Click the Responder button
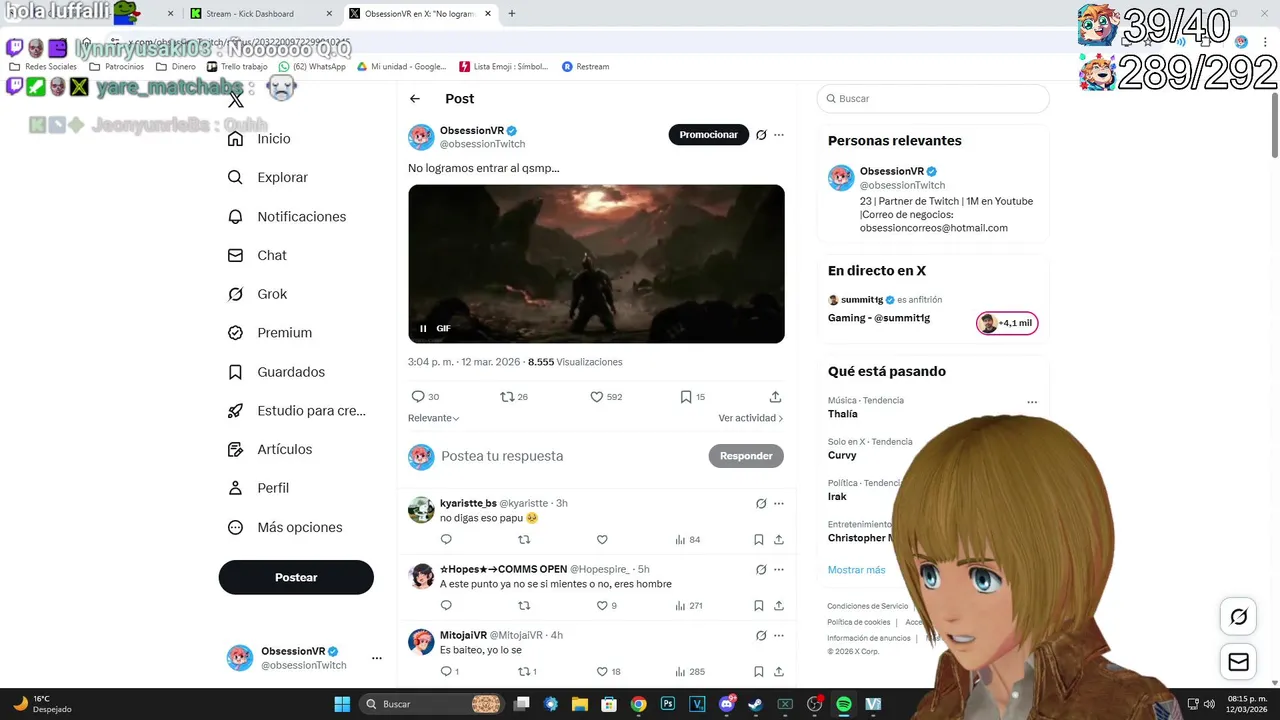Screen dimensions: 1280x720 tap(746, 456)
